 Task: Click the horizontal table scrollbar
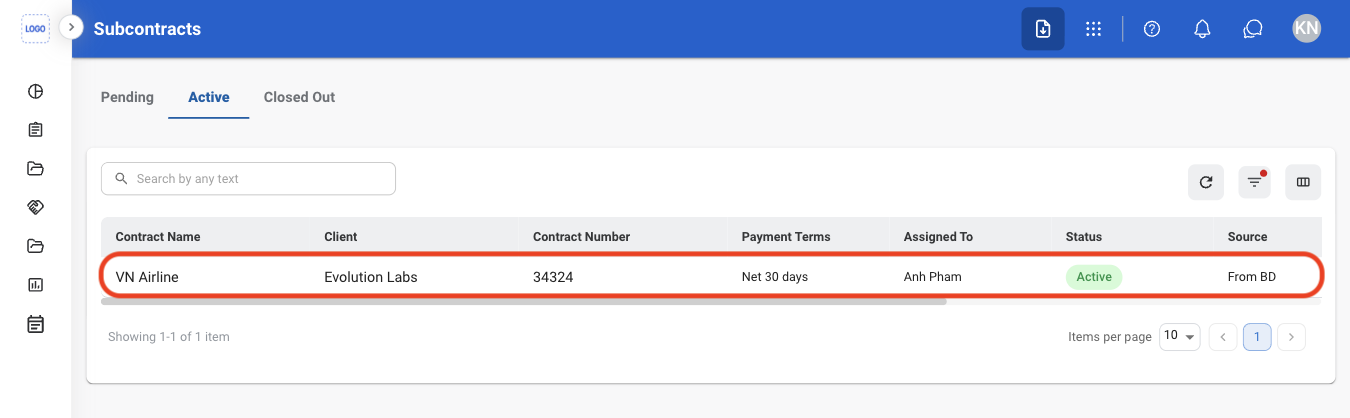(x=524, y=301)
